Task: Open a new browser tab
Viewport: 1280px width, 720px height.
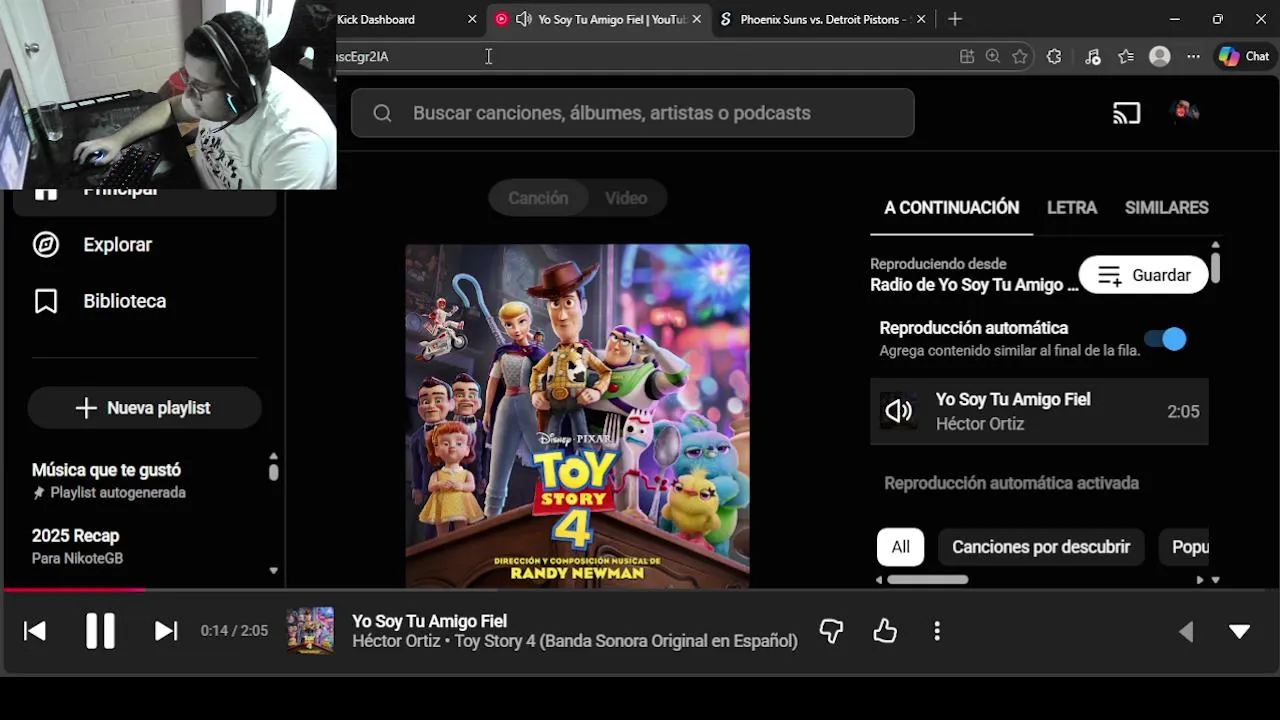Action: coord(955,19)
